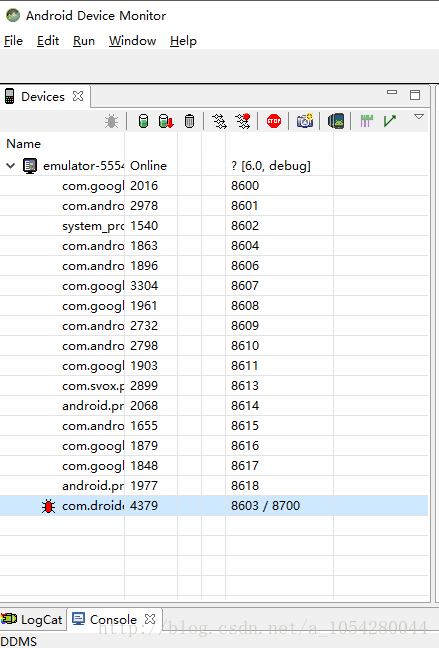
Task: Click port number 8618
Action: 245,486
